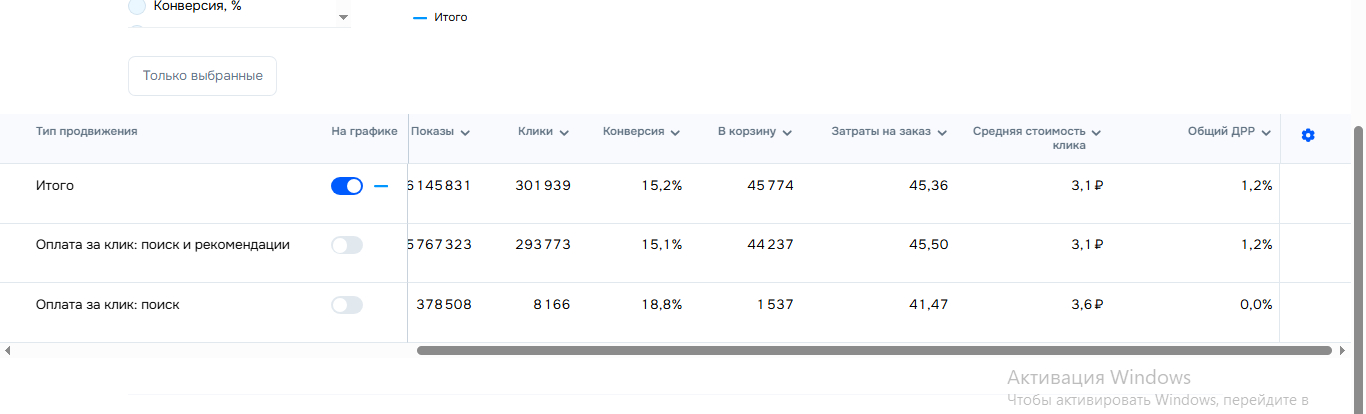Click the chevron next to В корзину
The image size is (1366, 414).
787,132
